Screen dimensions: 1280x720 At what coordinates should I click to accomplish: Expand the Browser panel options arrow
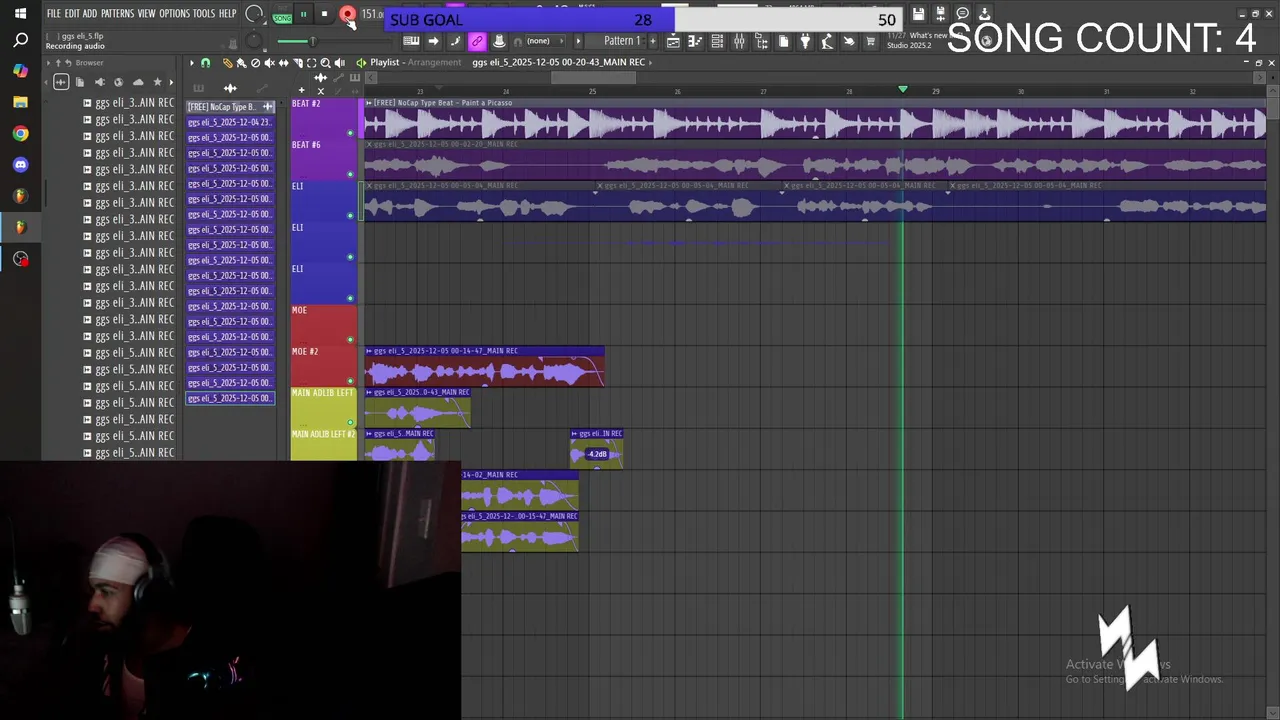coord(47,62)
